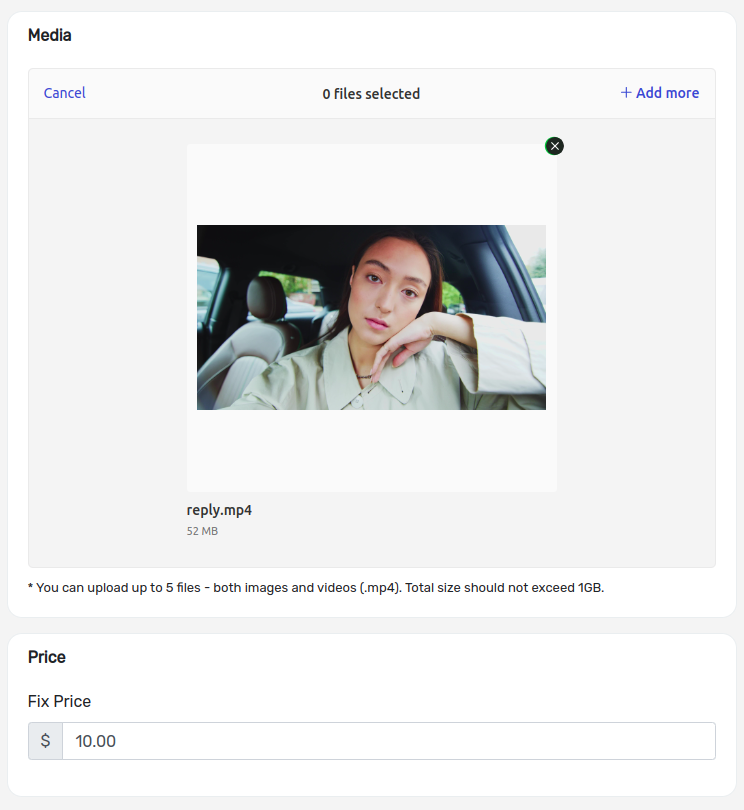Image resolution: width=744 pixels, height=810 pixels.
Task: Open the reply.mp4 video thumbnail preview
Action: (371, 317)
